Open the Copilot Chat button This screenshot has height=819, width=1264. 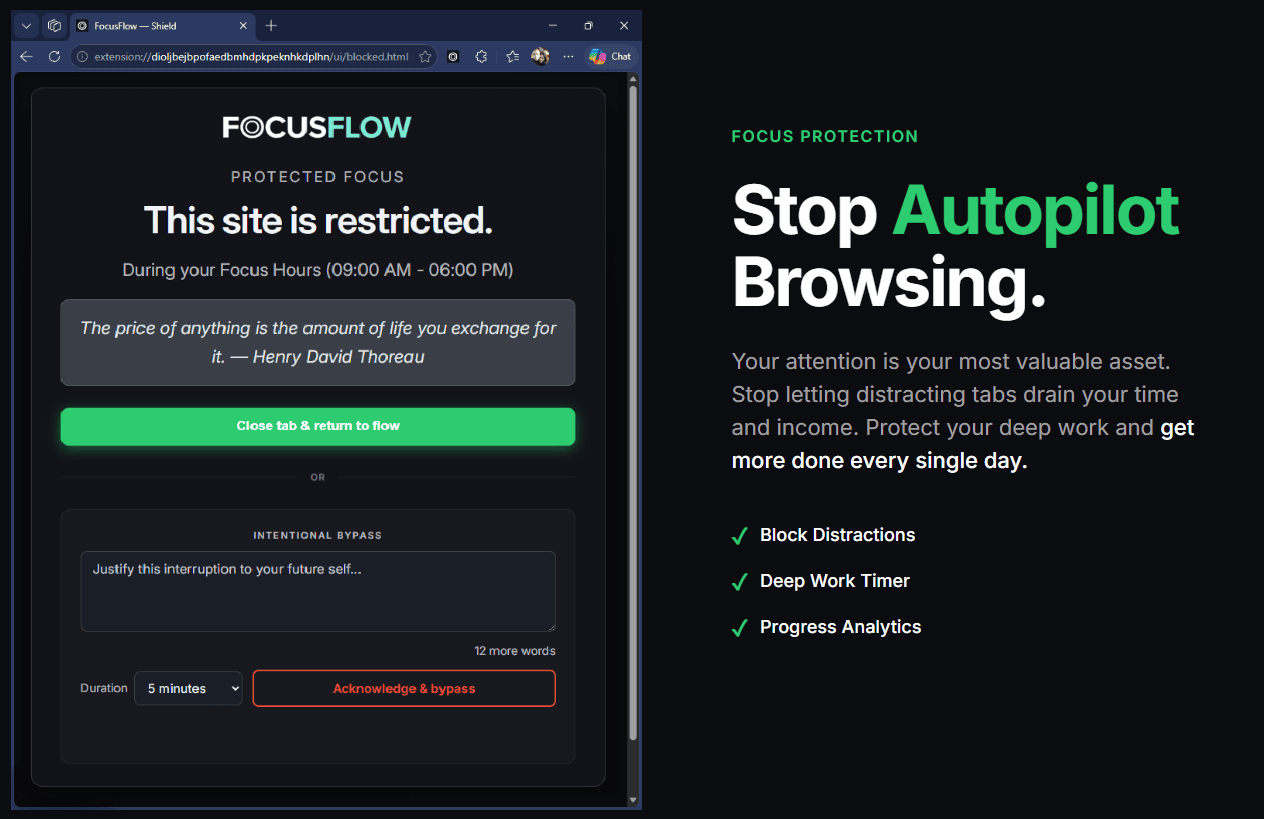(611, 57)
